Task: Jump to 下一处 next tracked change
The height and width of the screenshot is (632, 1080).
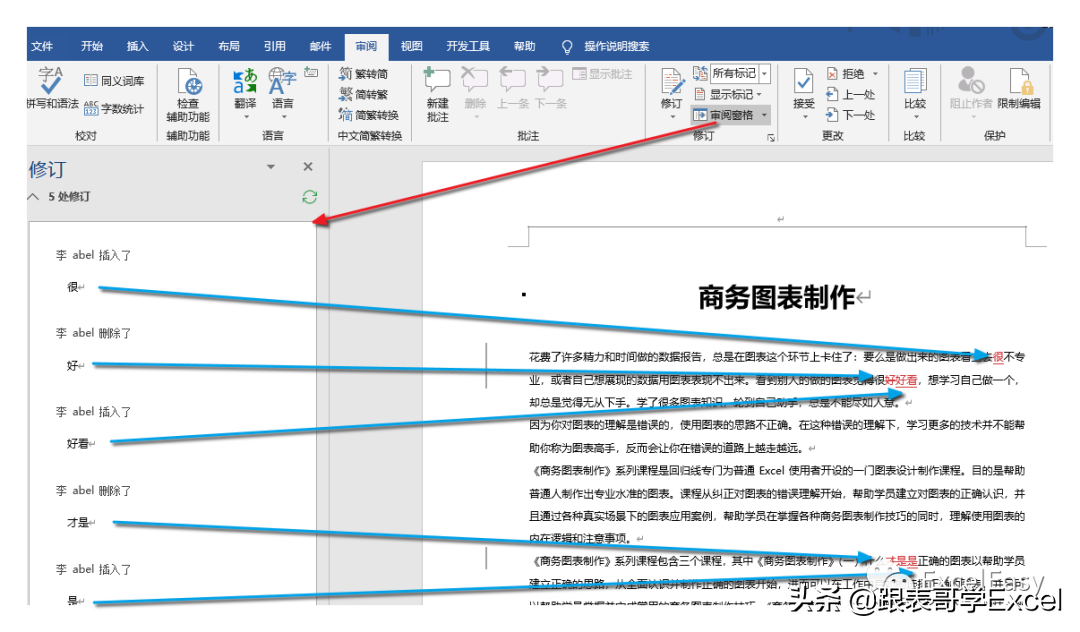Action: [x=858, y=113]
